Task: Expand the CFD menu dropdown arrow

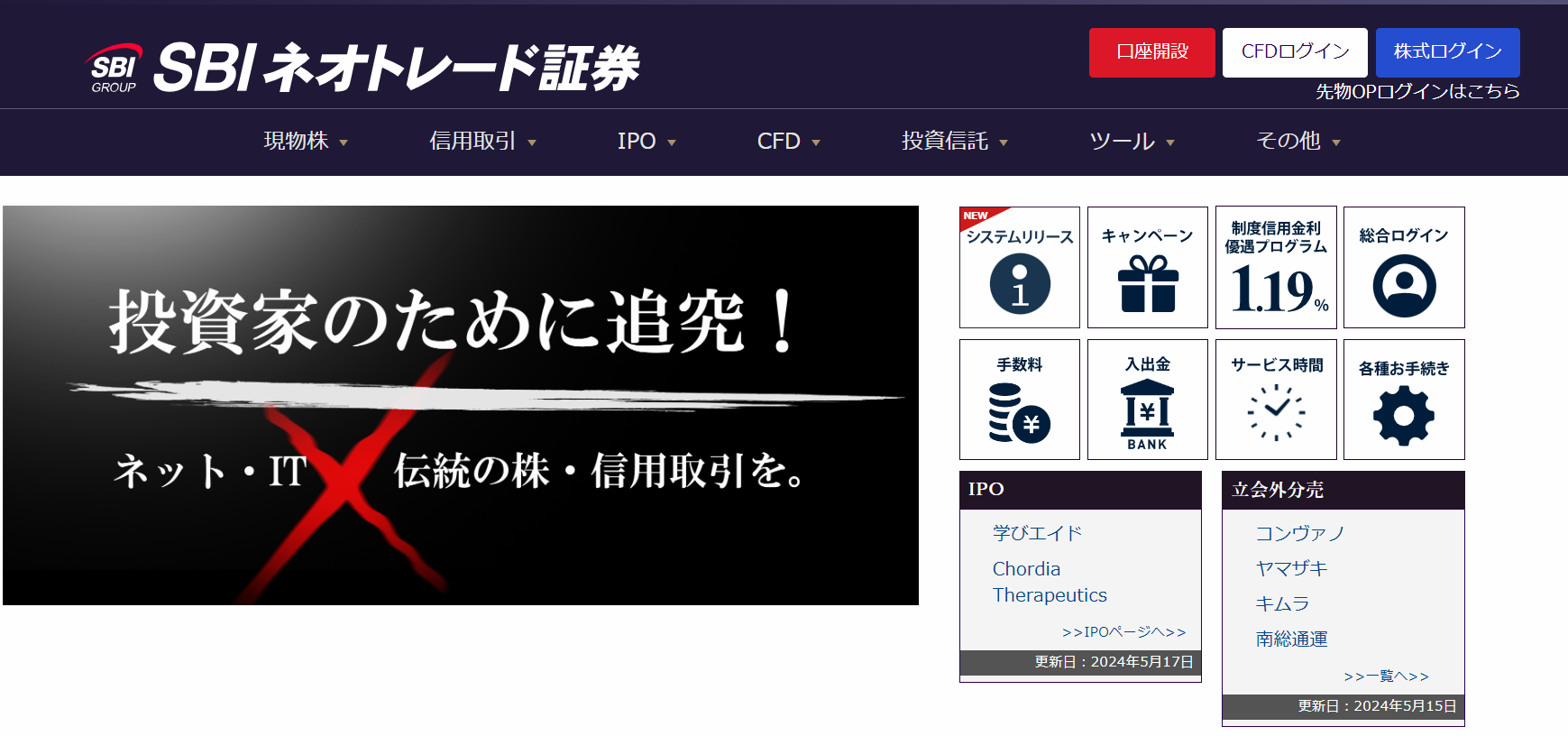Action: pyautogui.click(x=816, y=143)
